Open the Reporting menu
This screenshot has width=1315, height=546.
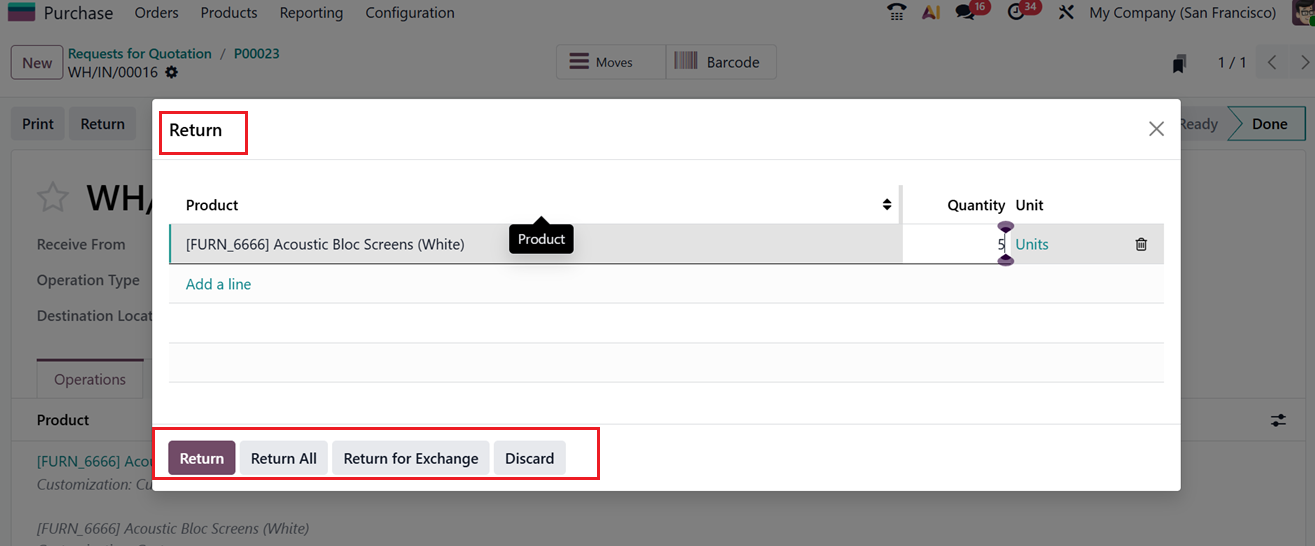click(311, 13)
